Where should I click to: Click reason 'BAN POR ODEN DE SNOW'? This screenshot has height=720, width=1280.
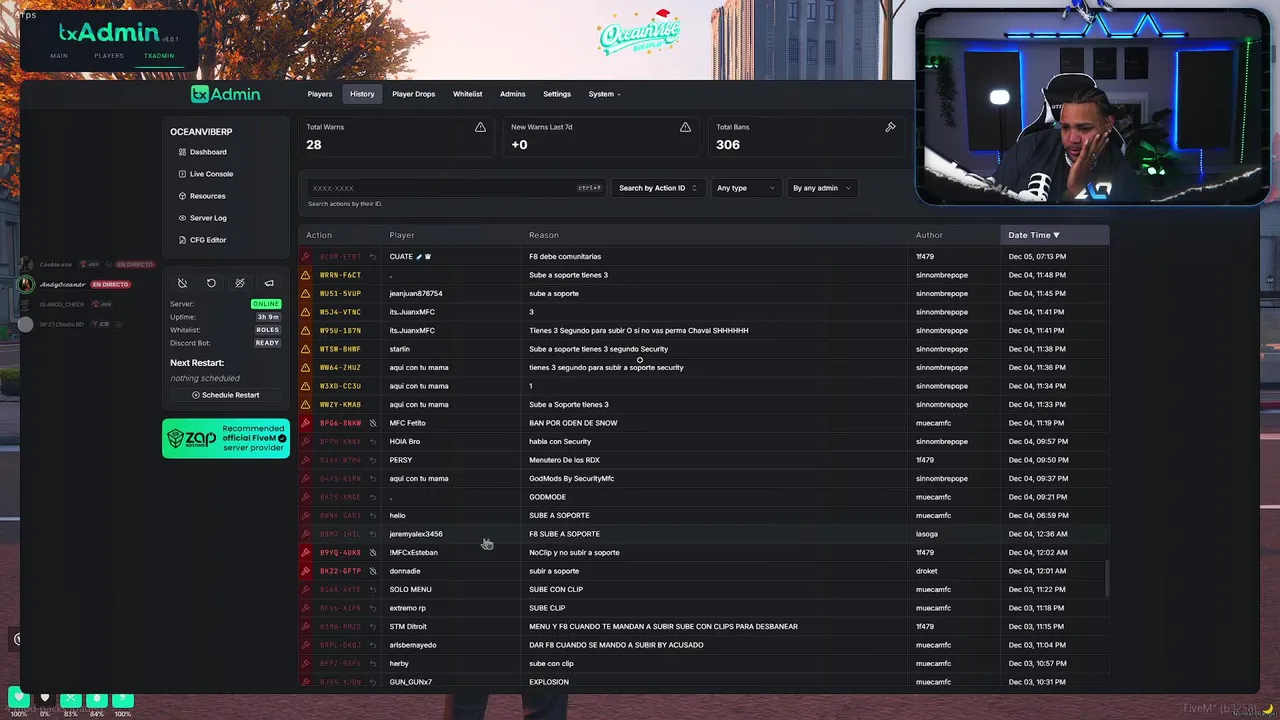pos(573,423)
